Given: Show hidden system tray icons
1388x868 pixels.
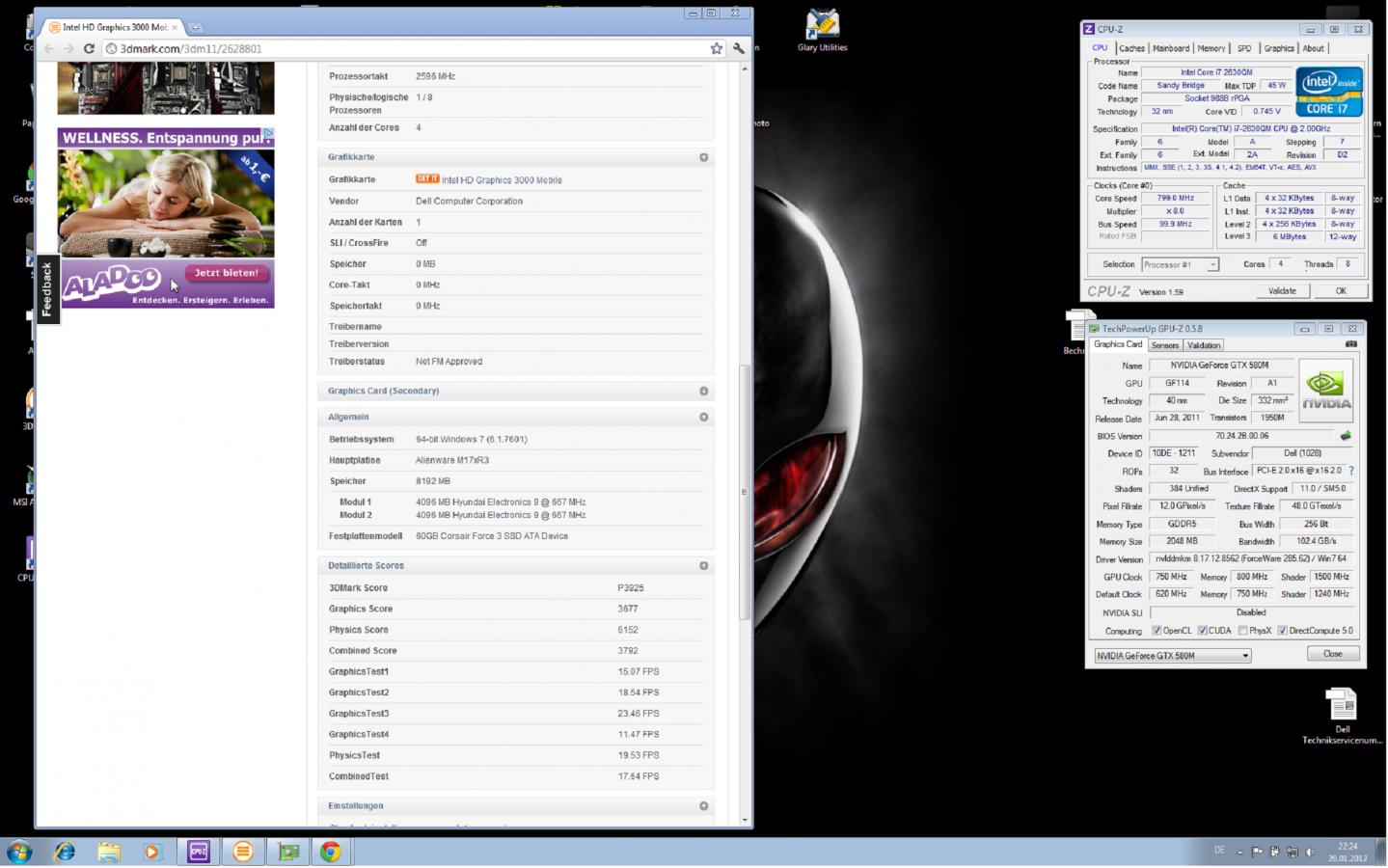Looking at the screenshot, I should point(1239,852).
